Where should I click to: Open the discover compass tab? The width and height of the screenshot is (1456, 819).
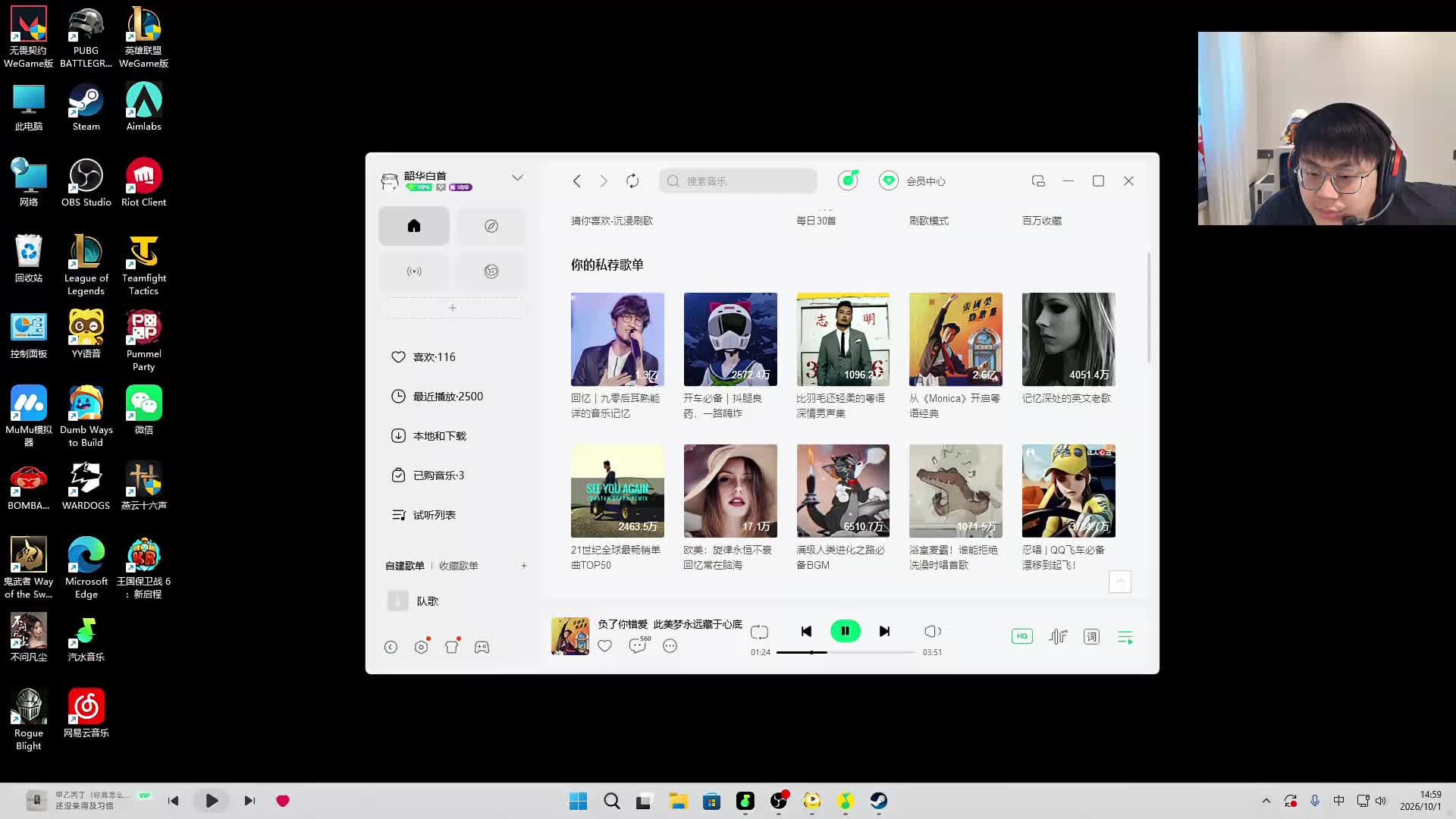(x=491, y=226)
